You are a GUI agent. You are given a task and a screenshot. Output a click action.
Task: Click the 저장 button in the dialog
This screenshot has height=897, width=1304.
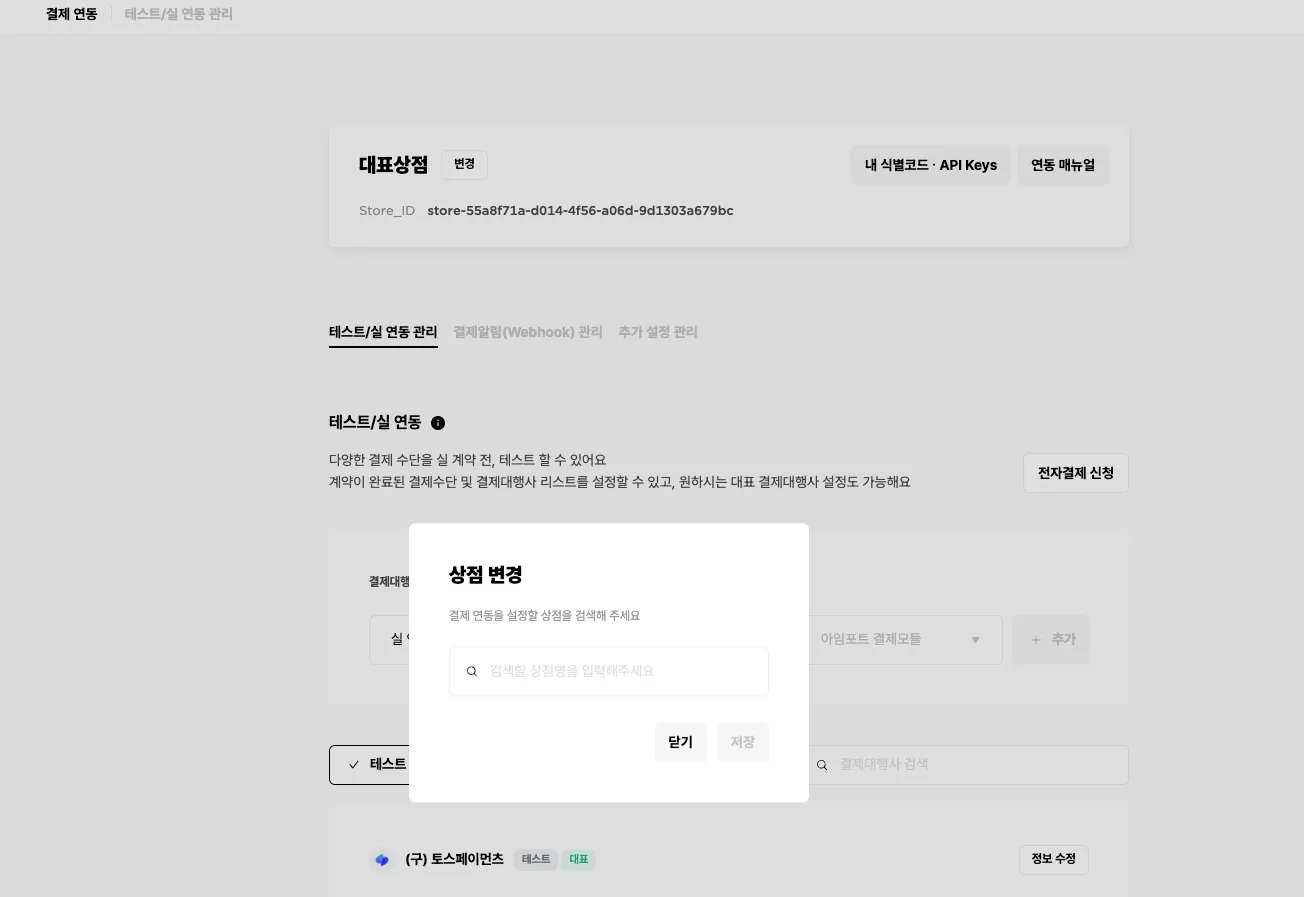742,742
